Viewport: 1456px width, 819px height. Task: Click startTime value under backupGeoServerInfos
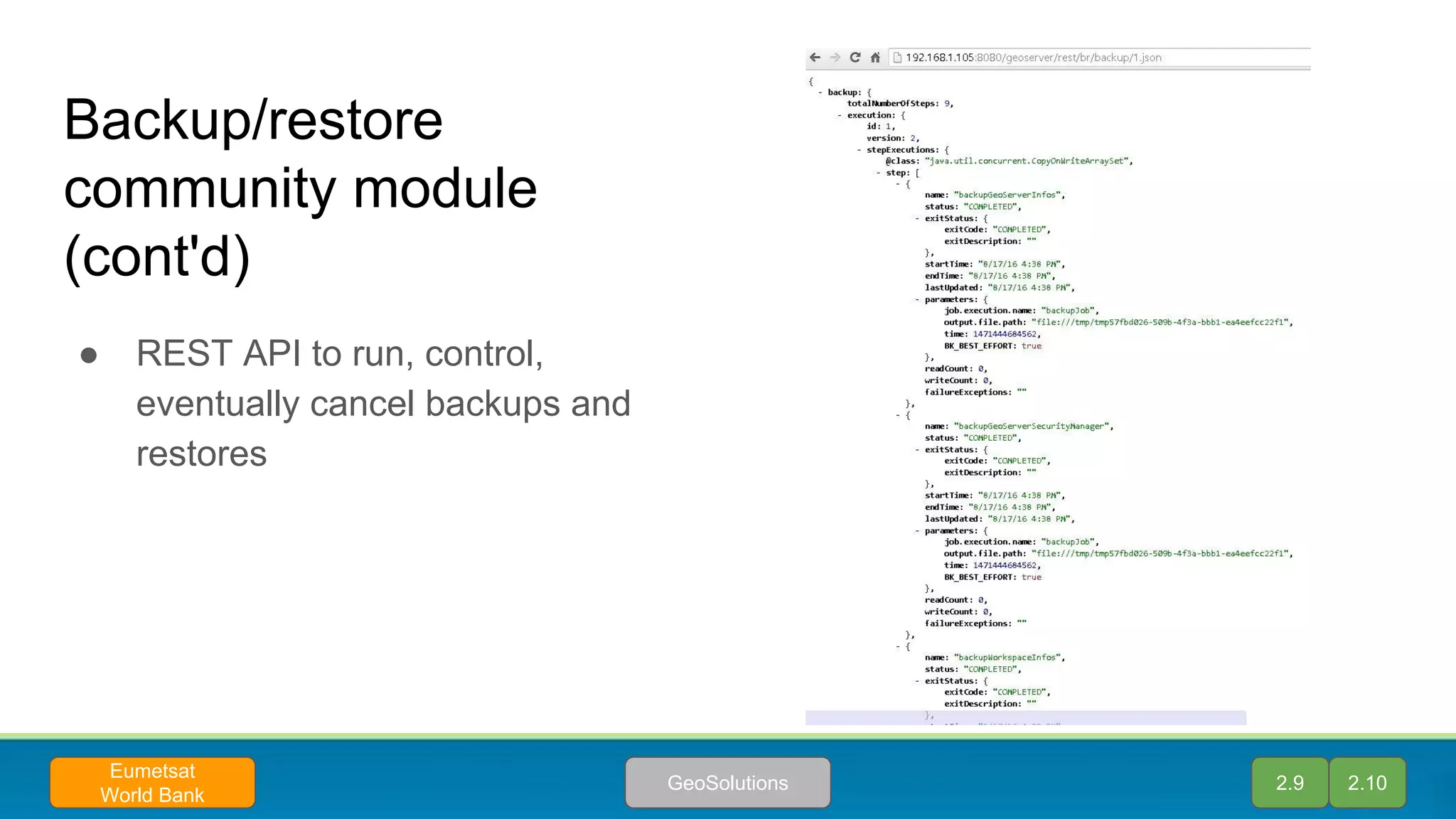[x=1020, y=264]
